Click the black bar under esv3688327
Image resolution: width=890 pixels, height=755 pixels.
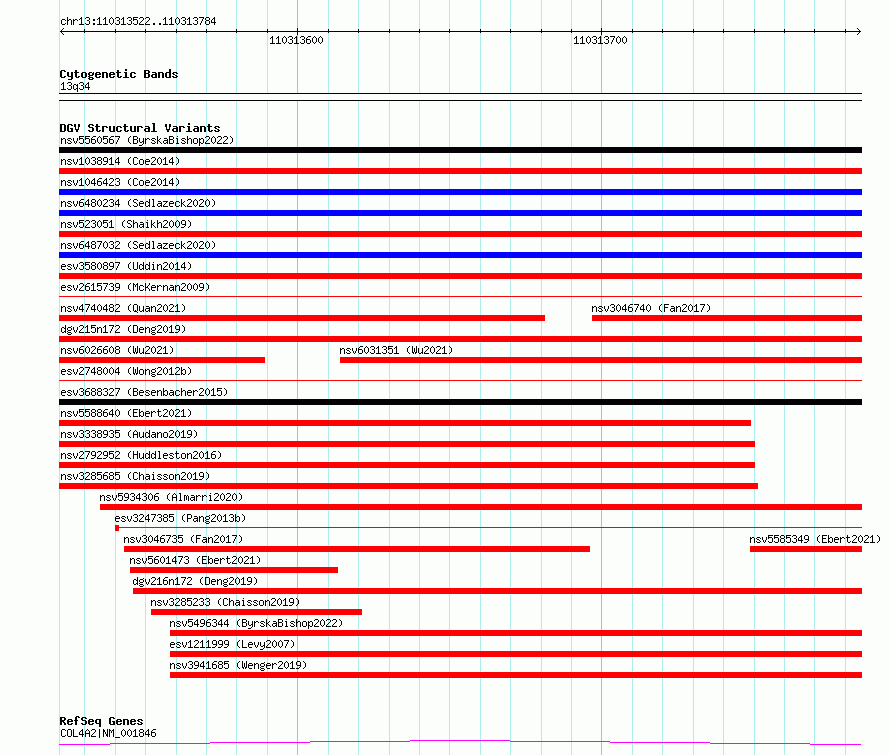(460, 402)
